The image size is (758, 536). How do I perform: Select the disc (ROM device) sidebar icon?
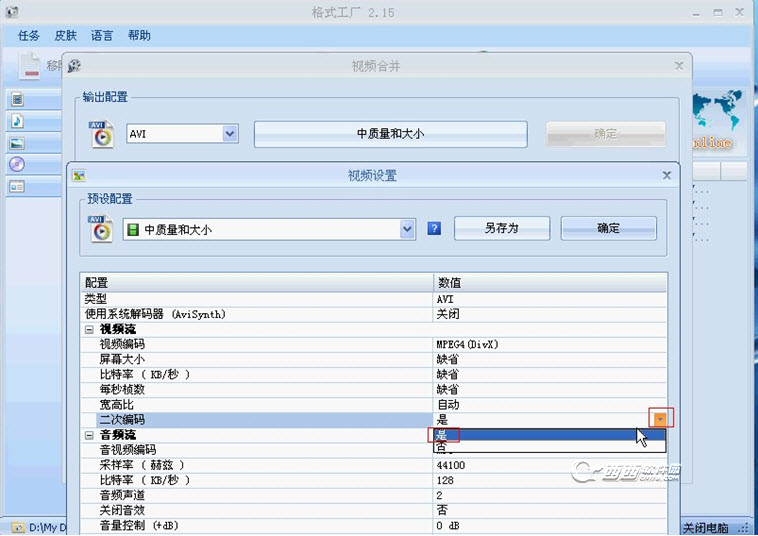[17, 164]
